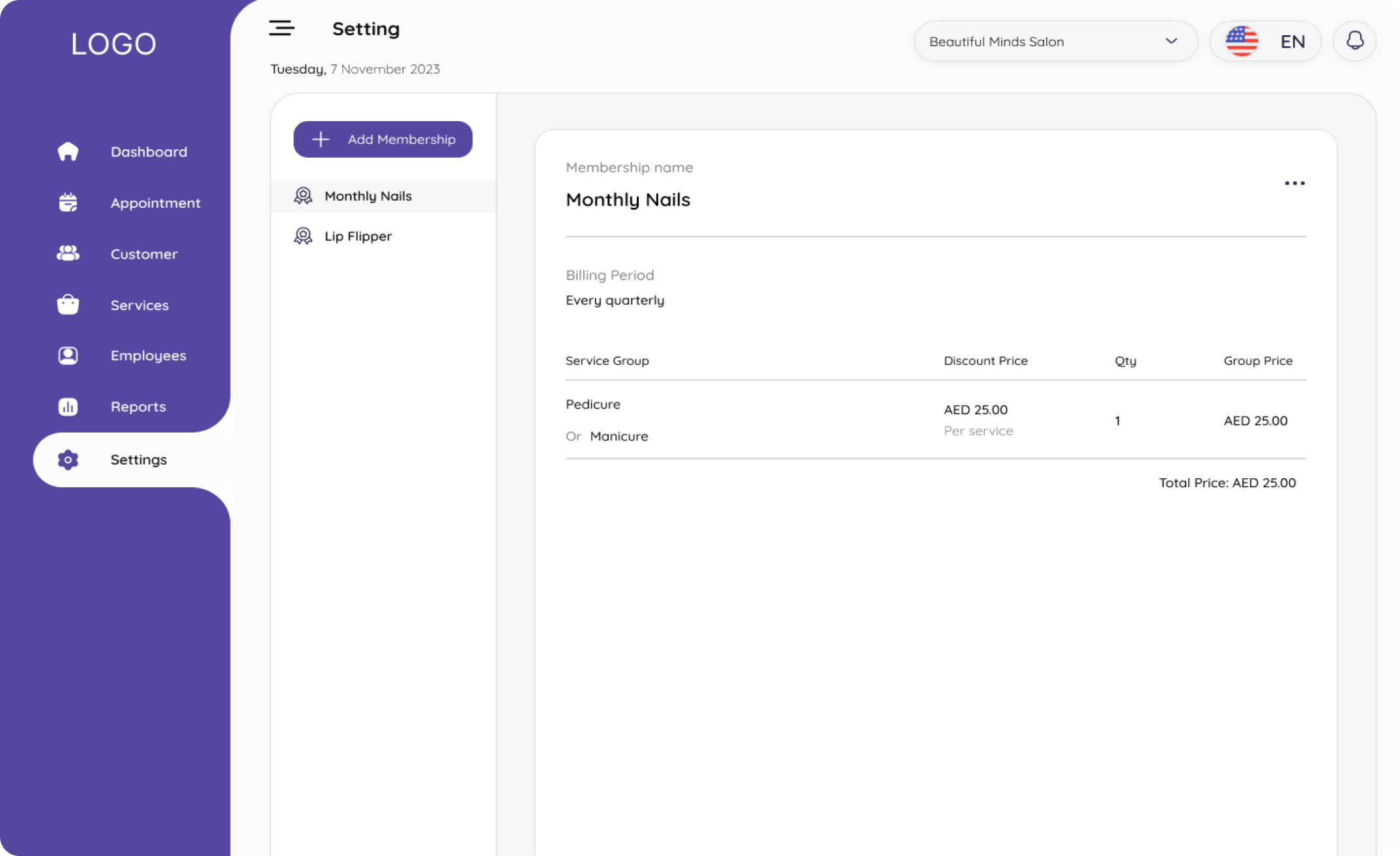
Task: Open the three-dot membership options menu
Action: (1294, 183)
